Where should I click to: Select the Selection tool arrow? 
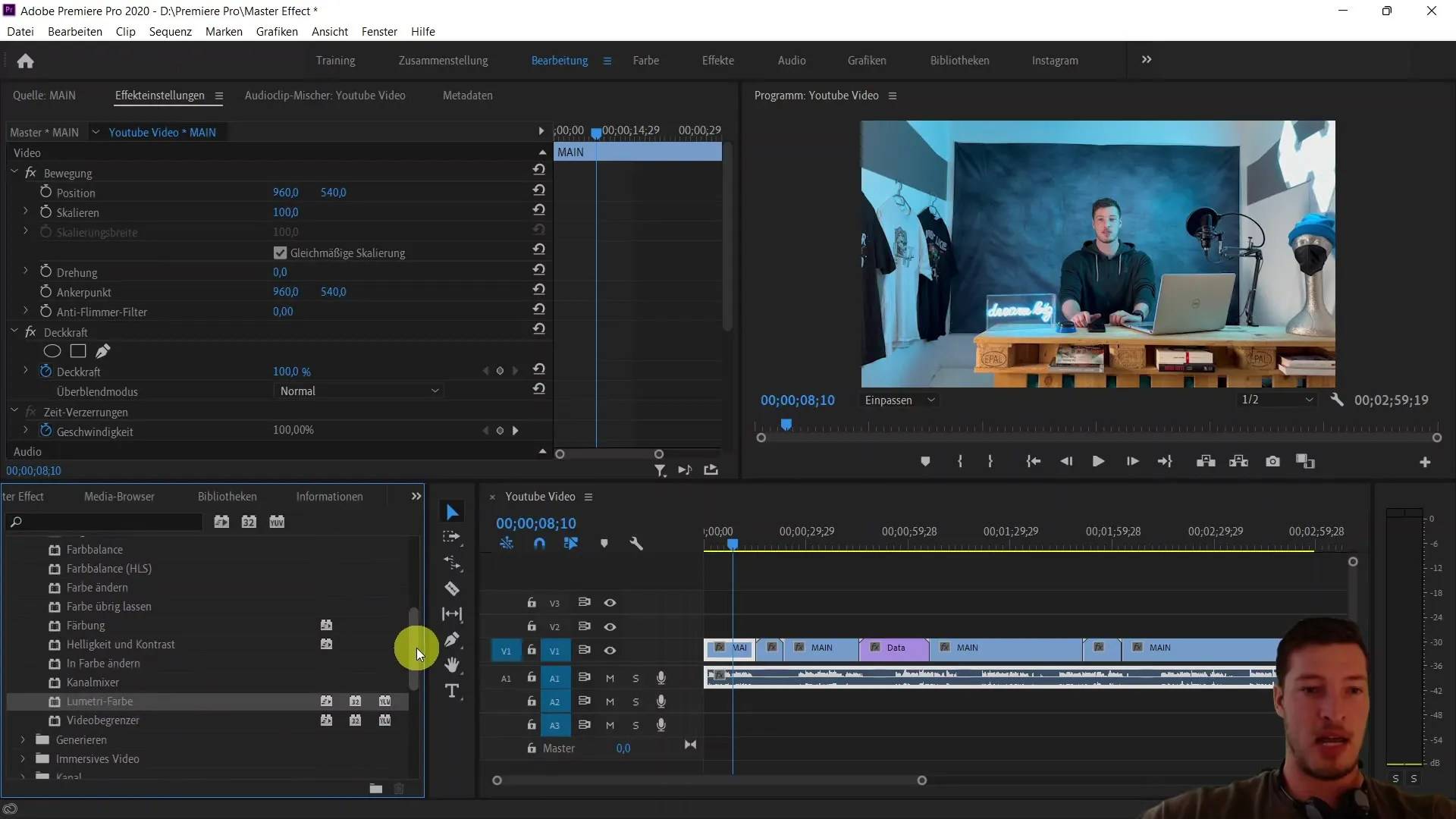tap(452, 513)
